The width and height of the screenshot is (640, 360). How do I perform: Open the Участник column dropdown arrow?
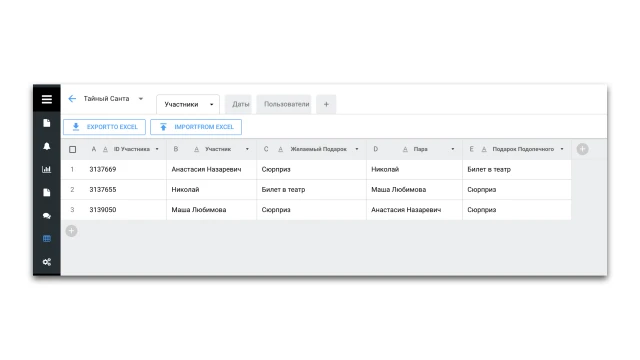247,149
